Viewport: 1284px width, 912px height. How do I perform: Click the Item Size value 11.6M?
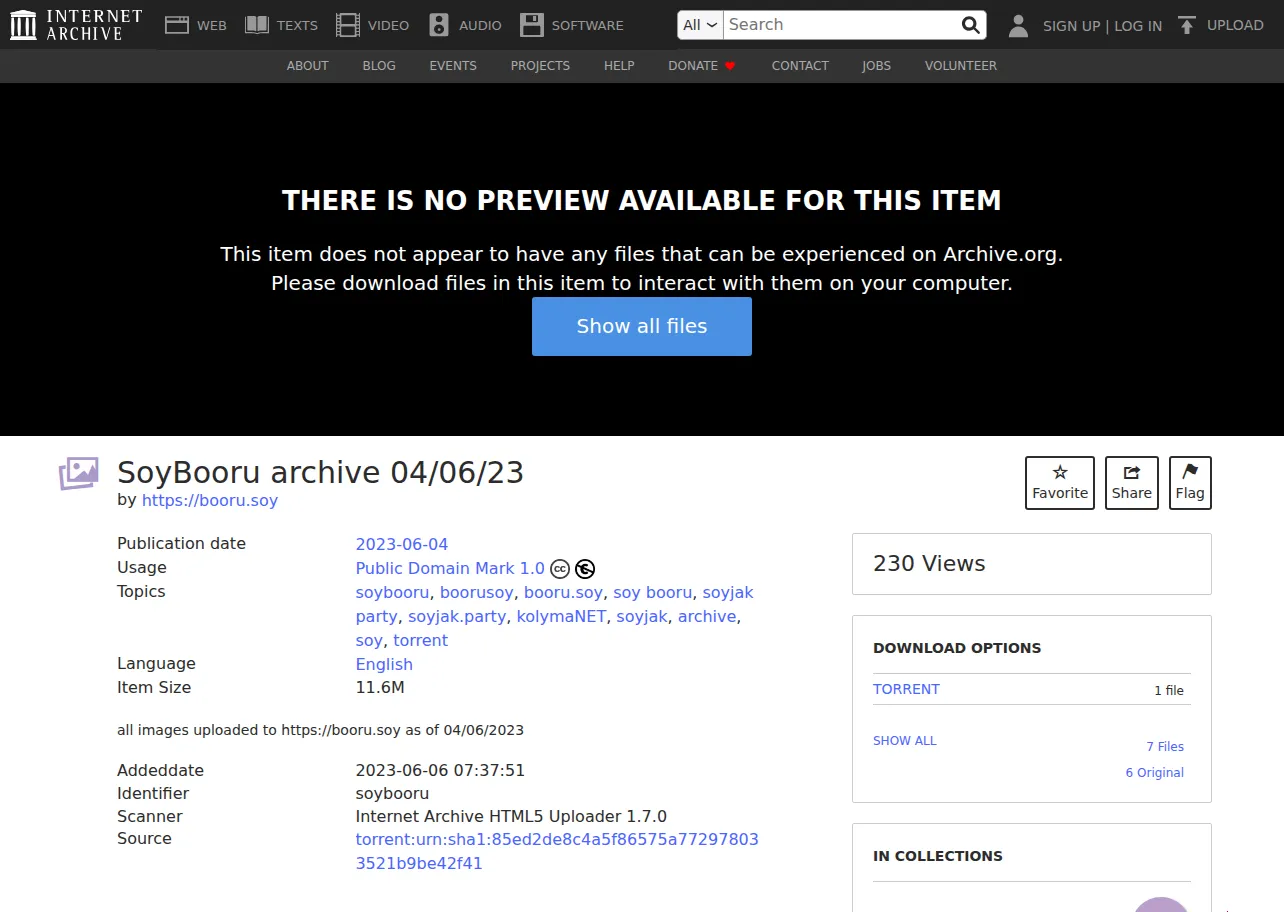(x=380, y=688)
